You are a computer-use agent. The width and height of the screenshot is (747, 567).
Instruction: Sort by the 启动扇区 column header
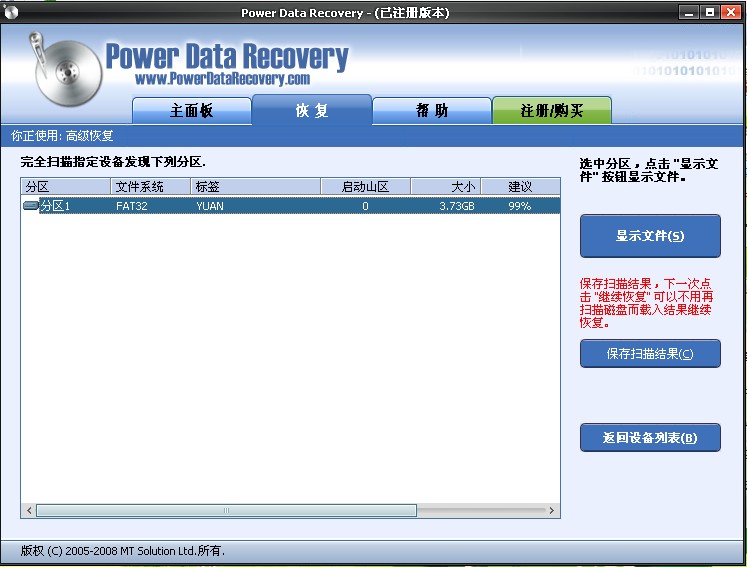click(365, 186)
